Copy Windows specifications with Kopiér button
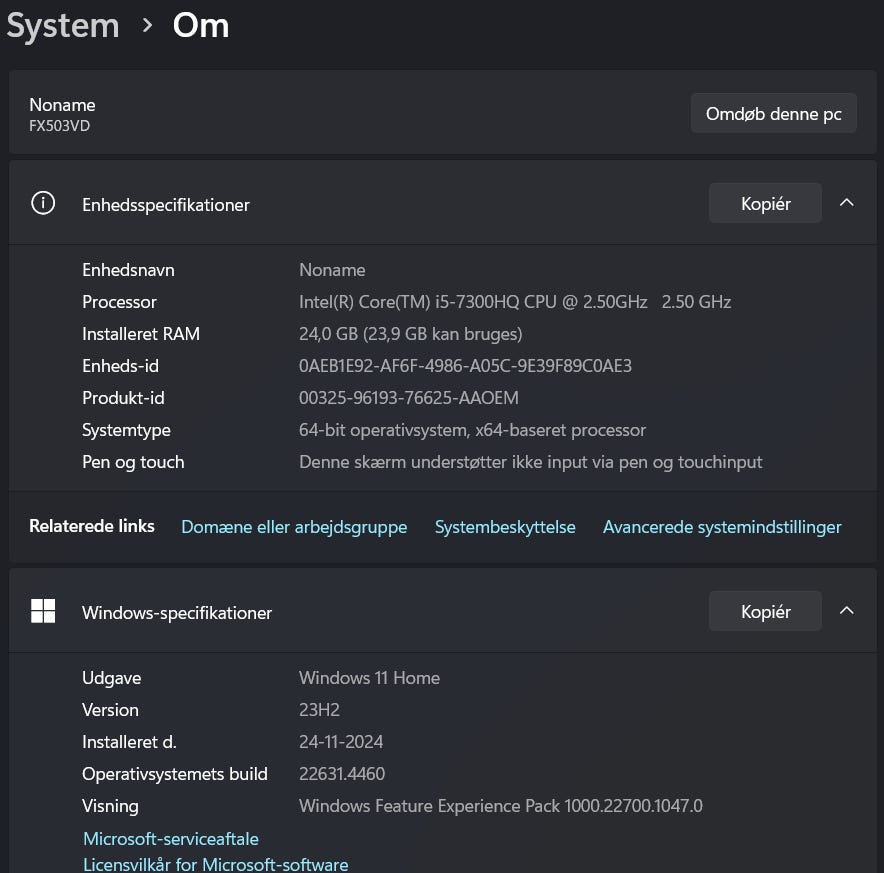The image size is (884, 873). click(765, 611)
